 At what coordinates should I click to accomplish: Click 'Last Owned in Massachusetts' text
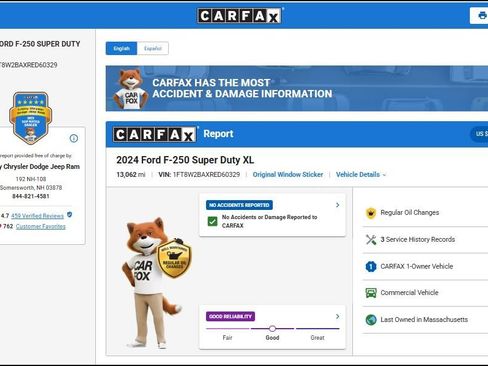click(424, 320)
